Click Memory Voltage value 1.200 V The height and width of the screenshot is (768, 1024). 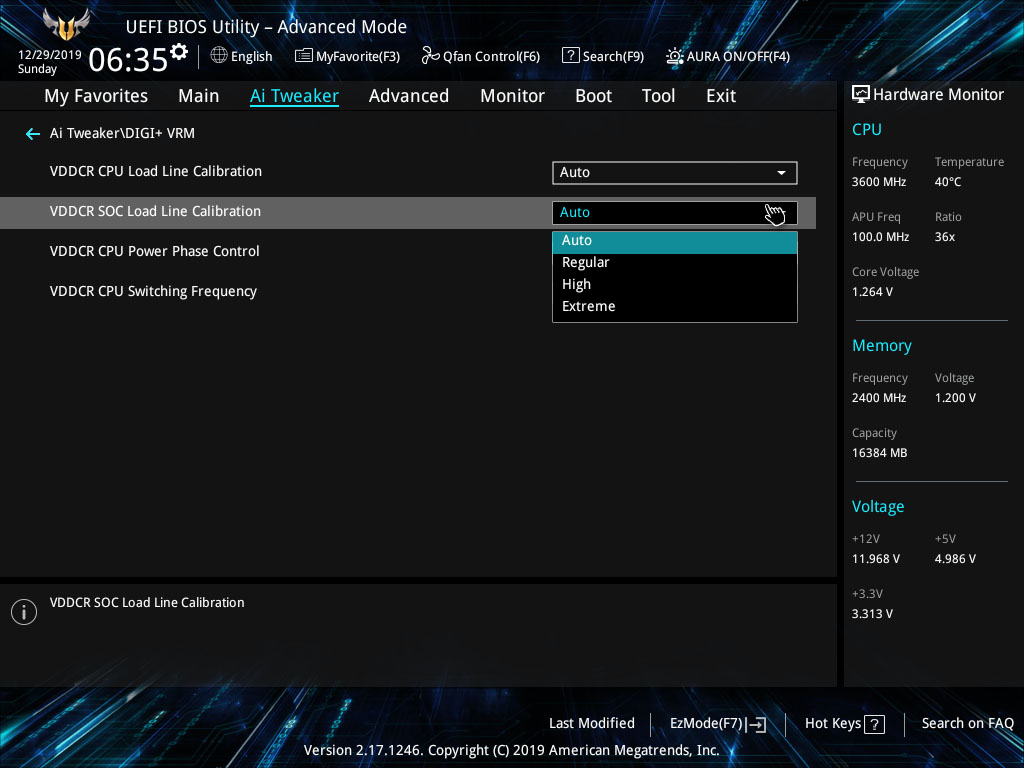(955, 398)
